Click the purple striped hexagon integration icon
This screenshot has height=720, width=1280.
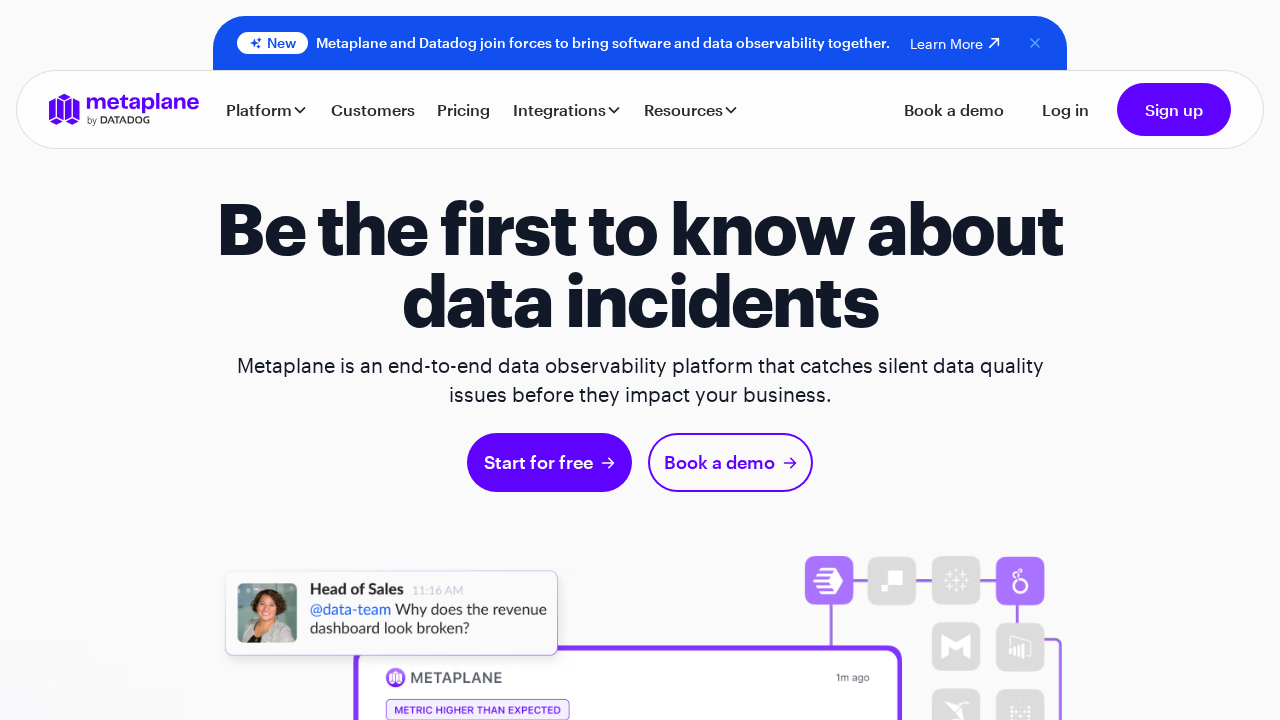[x=828, y=581]
